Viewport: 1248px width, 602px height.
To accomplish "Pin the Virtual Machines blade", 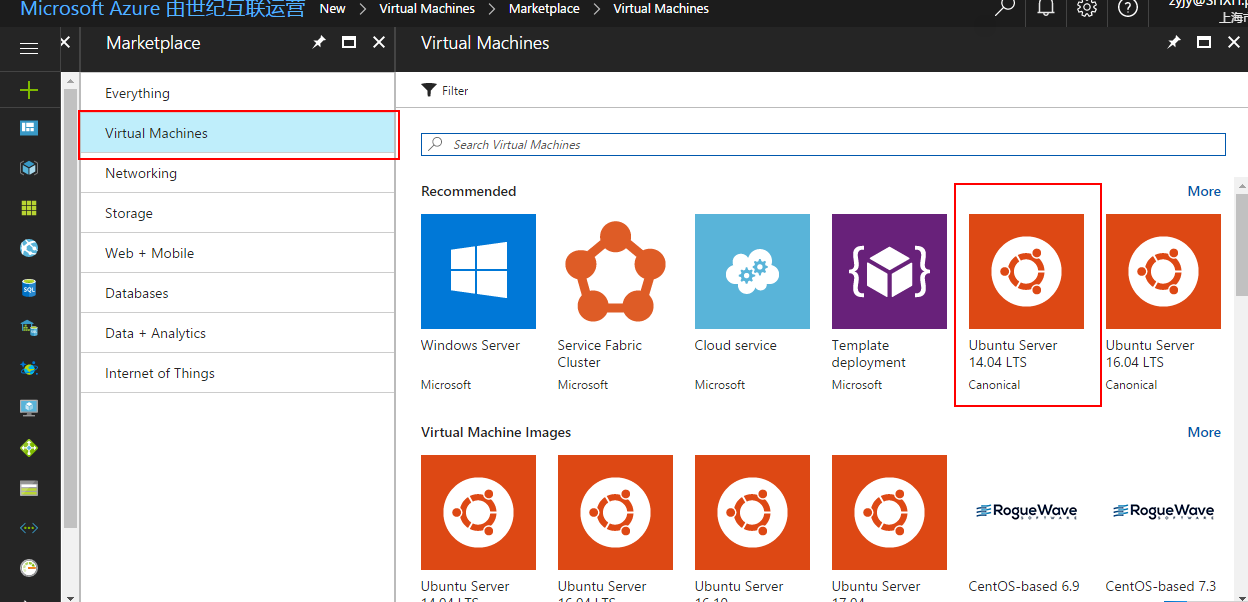I will coord(1174,42).
